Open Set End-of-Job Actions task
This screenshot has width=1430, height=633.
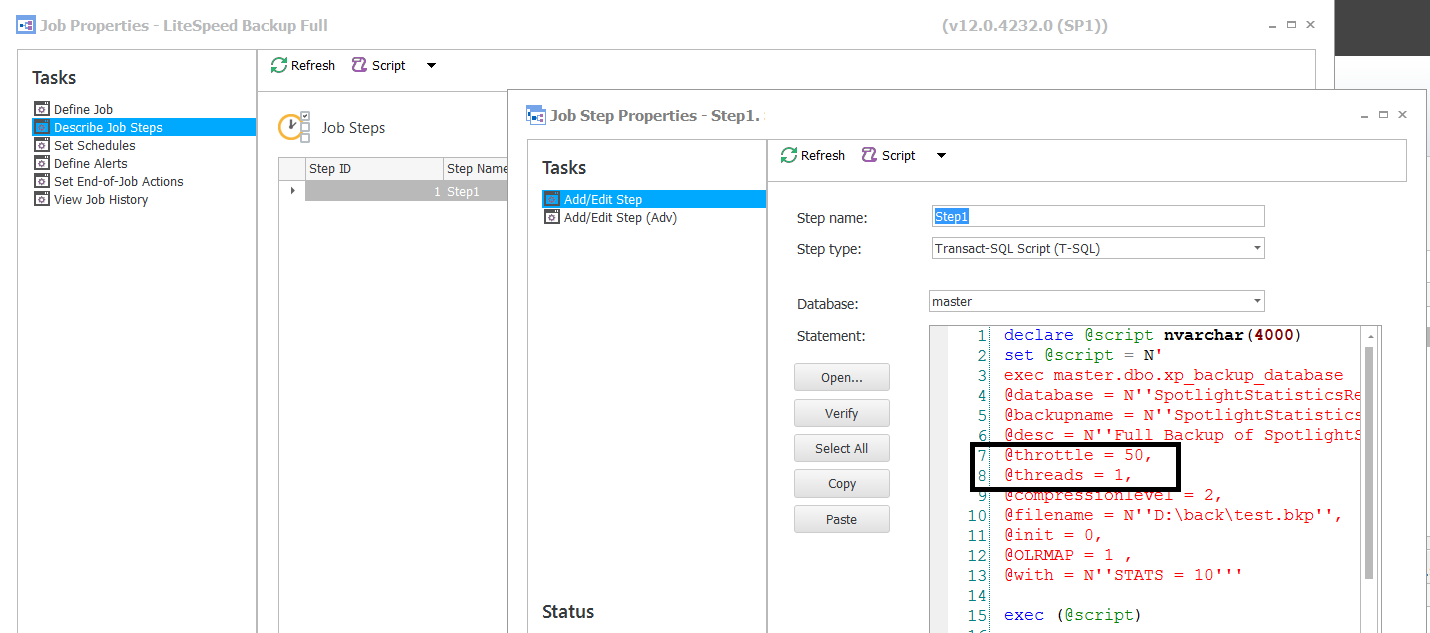tap(118, 181)
